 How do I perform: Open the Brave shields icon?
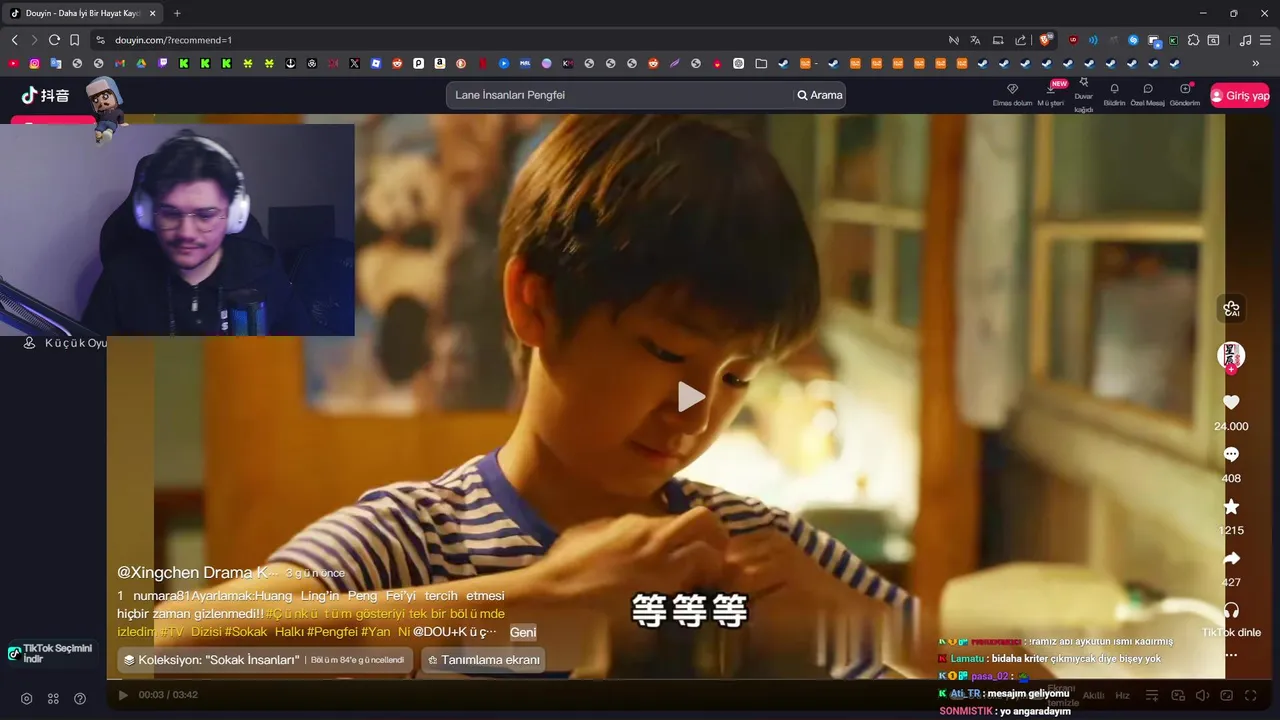coord(1046,40)
